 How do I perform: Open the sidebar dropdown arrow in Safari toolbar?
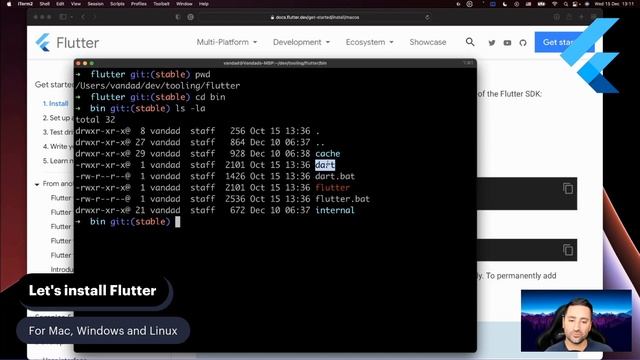click(72, 17)
